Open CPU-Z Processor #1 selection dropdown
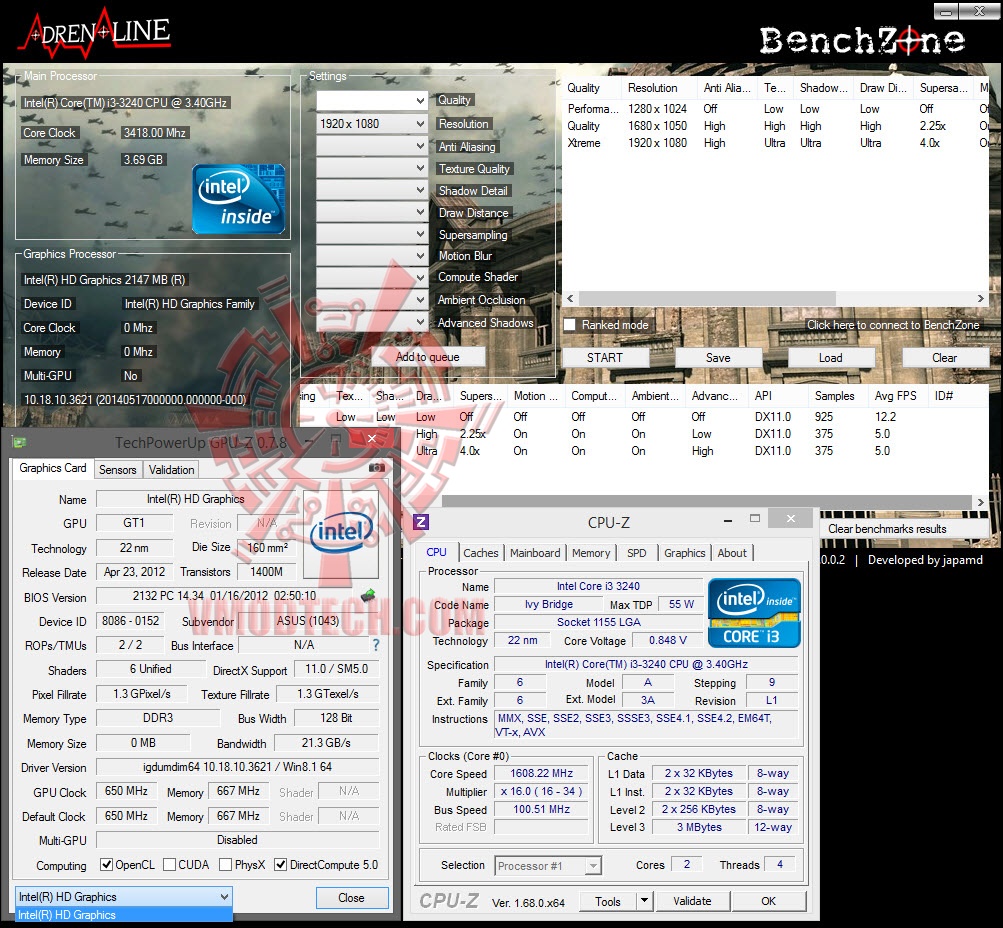 [x=548, y=865]
